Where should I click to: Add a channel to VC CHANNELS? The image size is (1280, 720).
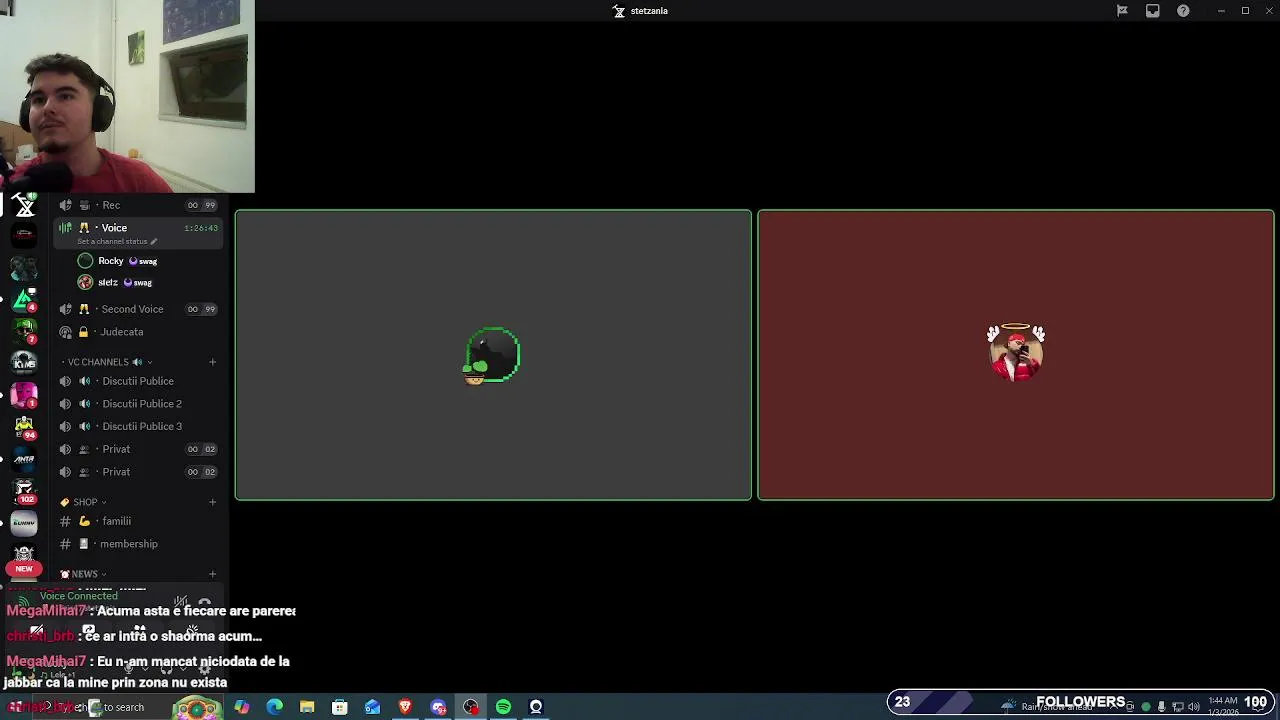pyautogui.click(x=212, y=362)
